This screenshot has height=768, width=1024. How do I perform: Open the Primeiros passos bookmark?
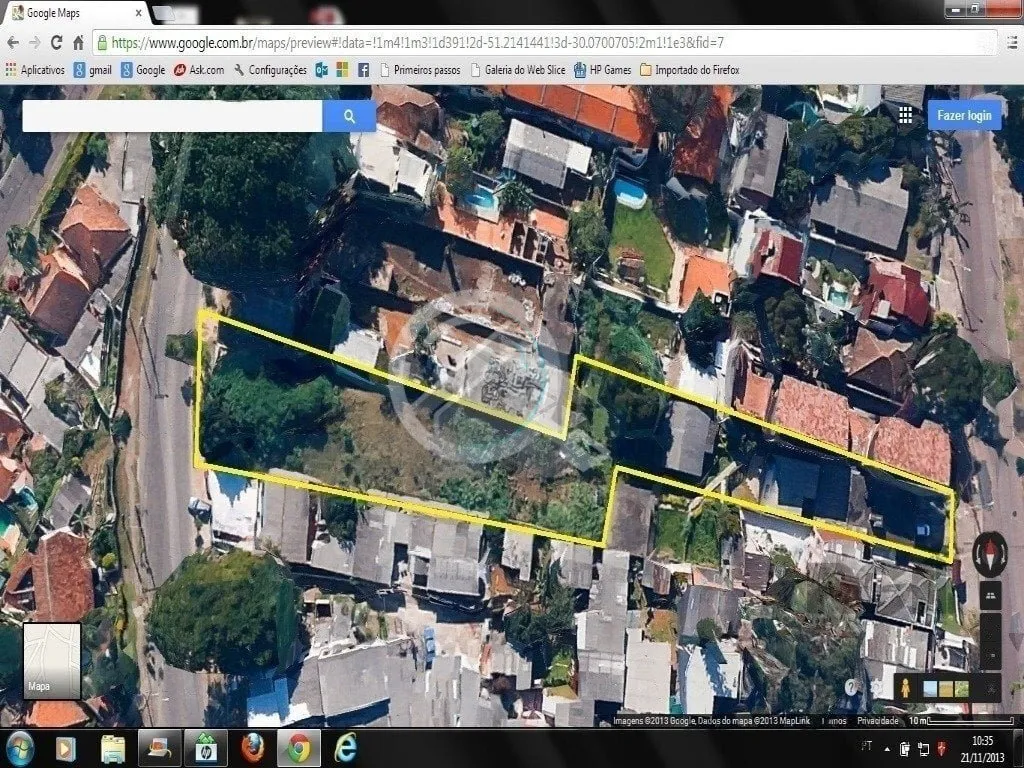420,70
